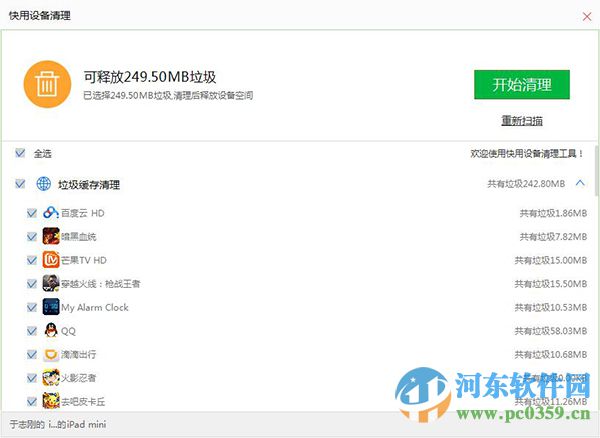Click the 重新扫描 rescan link
The image size is (600, 438).
pos(522,121)
